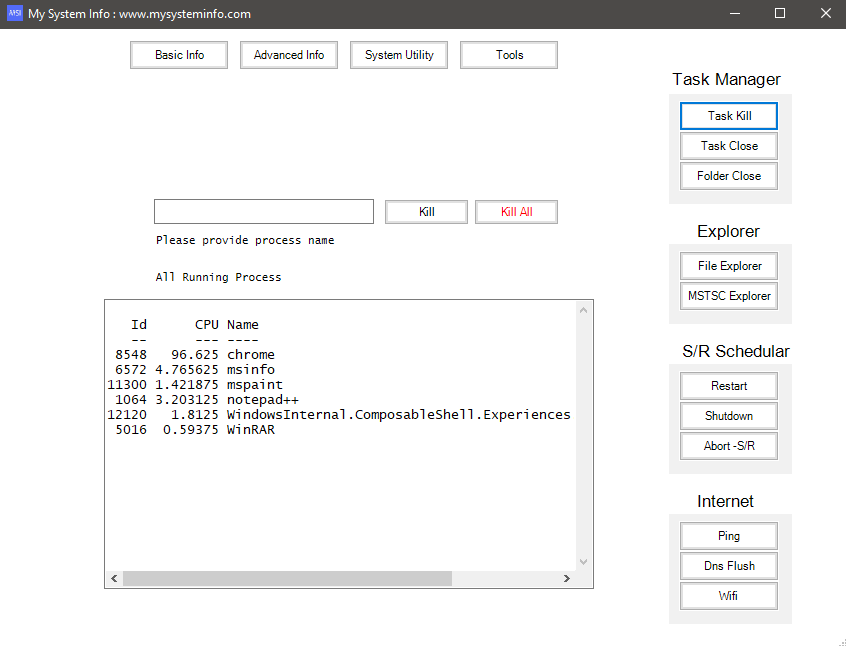Run Dns Flush
The image size is (846, 646).
point(729,566)
